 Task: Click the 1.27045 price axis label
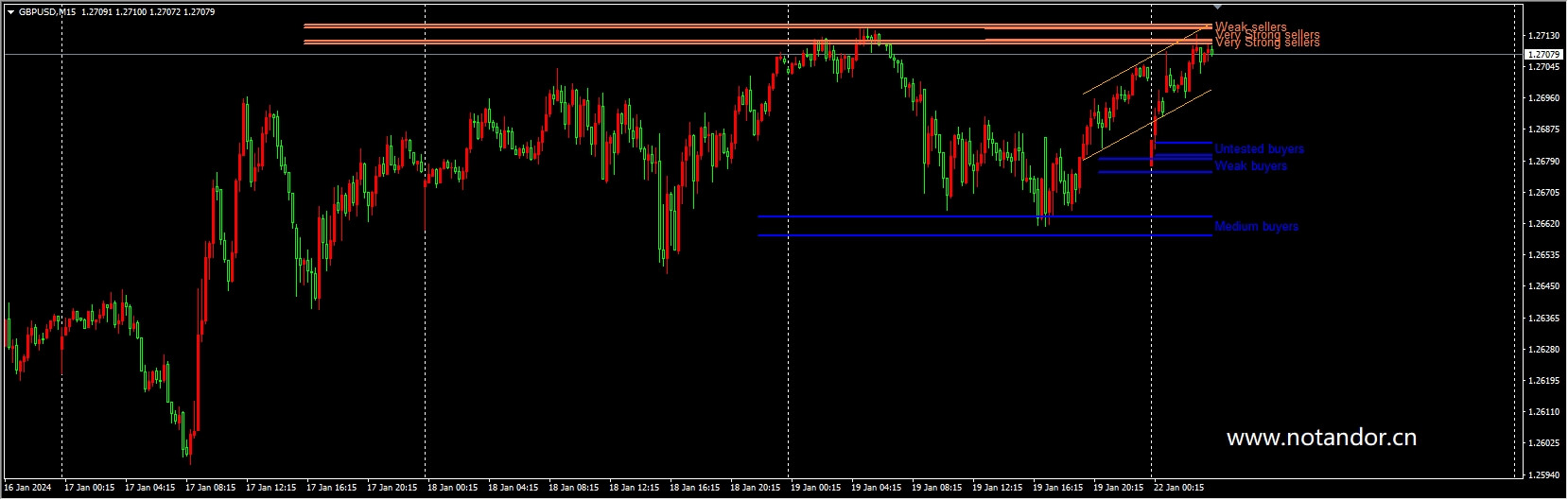click(1543, 67)
